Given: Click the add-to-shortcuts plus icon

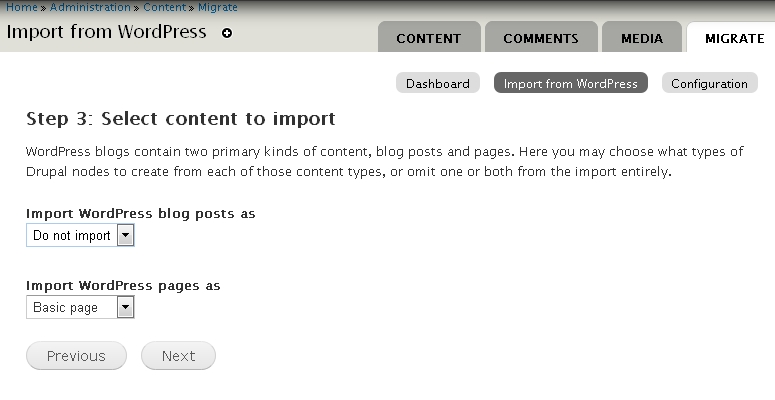Looking at the screenshot, I should coord(227,33).
